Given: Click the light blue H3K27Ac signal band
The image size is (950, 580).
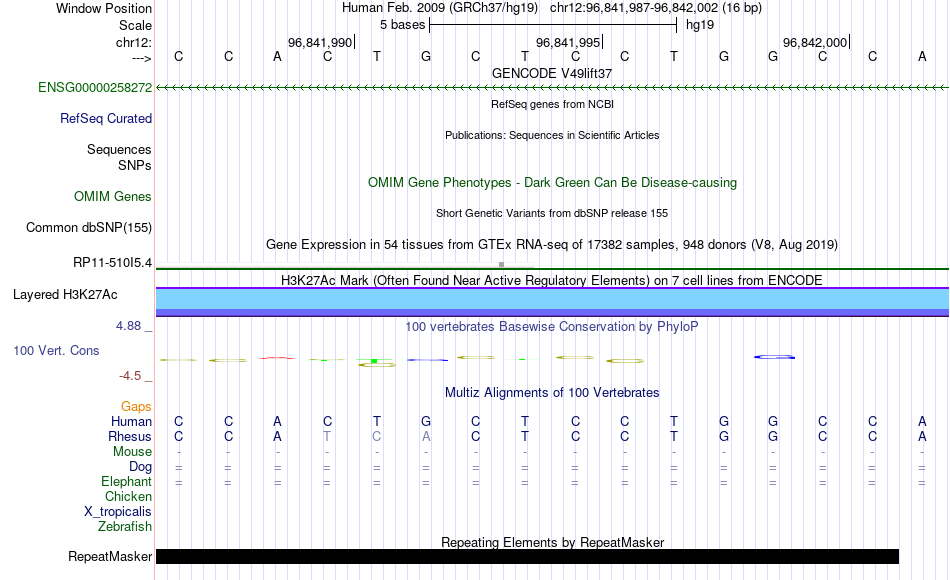Looking at the screenshot, I should [552, 299].
